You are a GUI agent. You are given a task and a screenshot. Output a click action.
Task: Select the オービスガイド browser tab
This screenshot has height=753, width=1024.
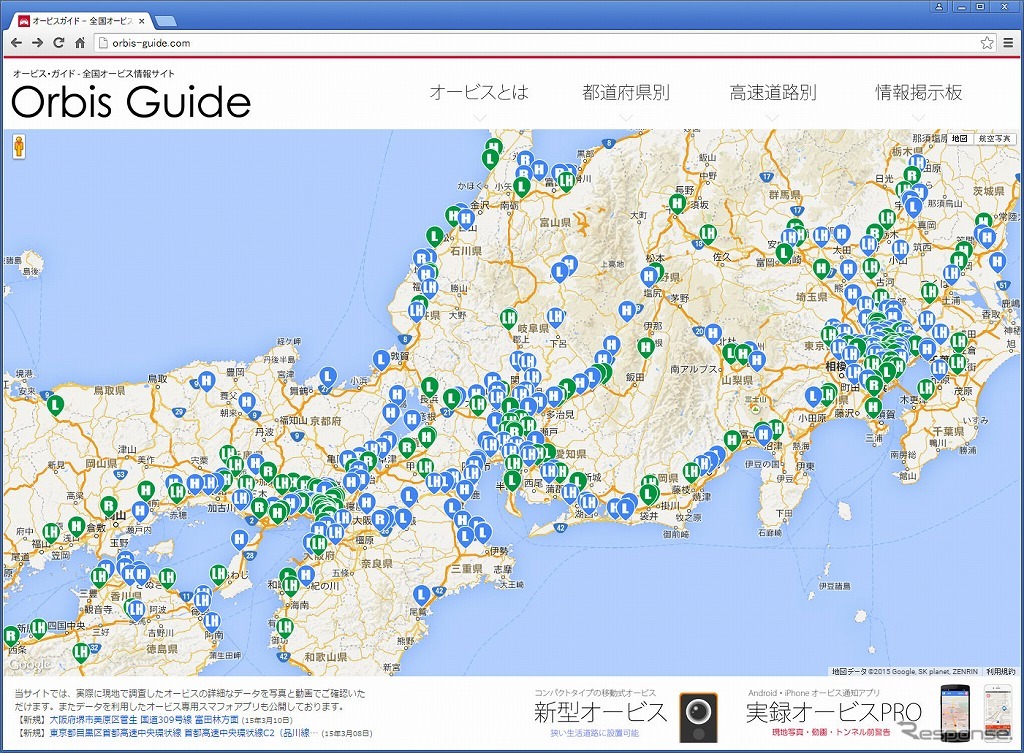click(80, 20)
